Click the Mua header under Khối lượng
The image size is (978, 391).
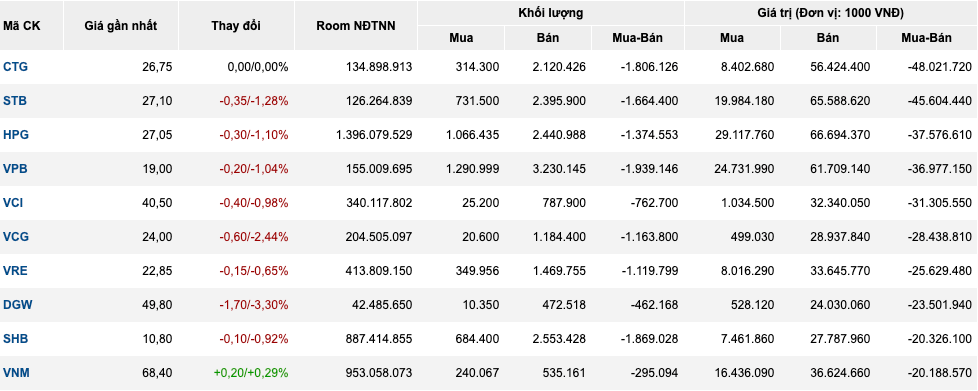point(461,38)
